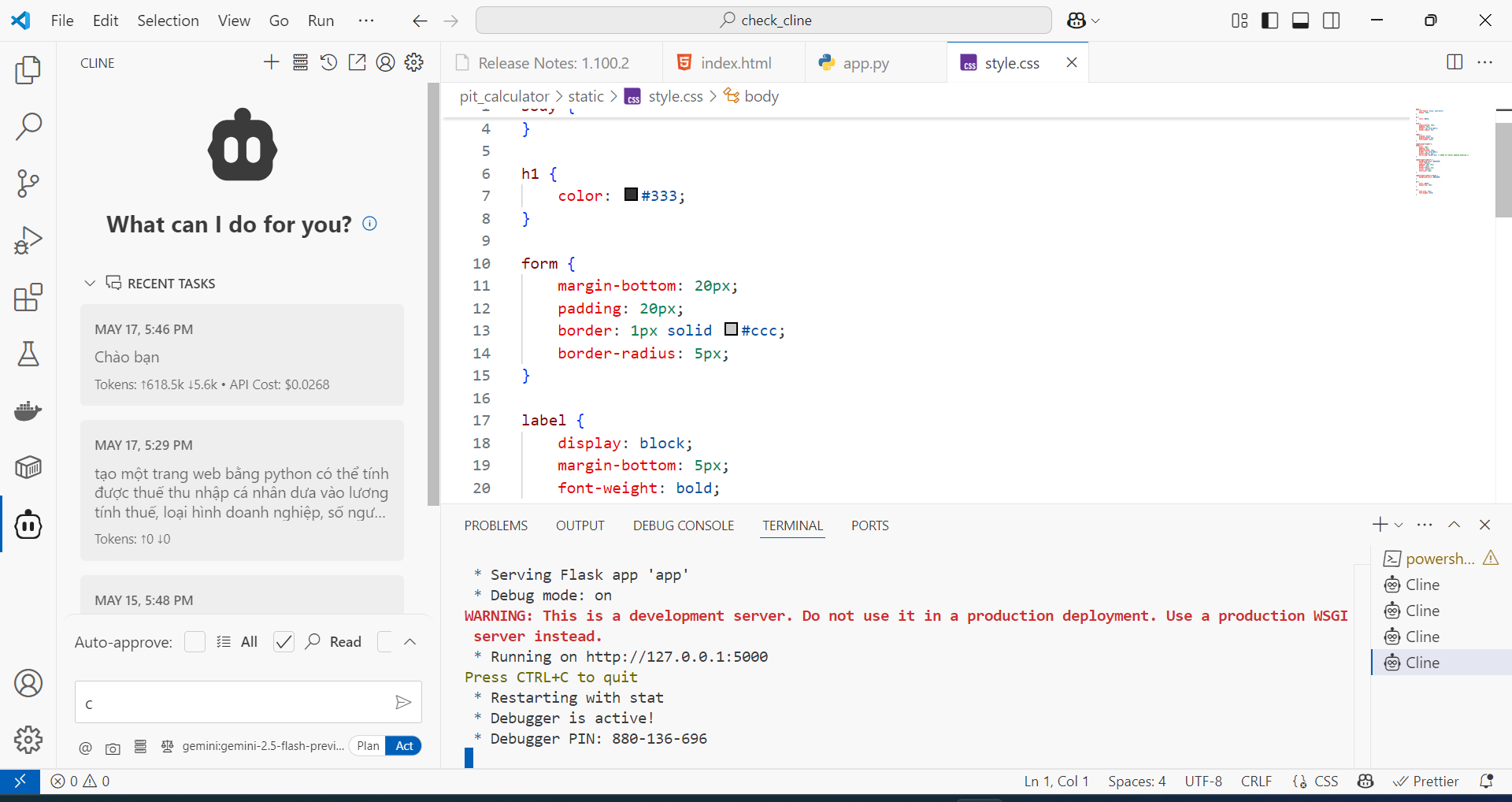The image size is (1512, 802).
Task: Open the remote window indicator in status bar
Action: click(20, 781)
